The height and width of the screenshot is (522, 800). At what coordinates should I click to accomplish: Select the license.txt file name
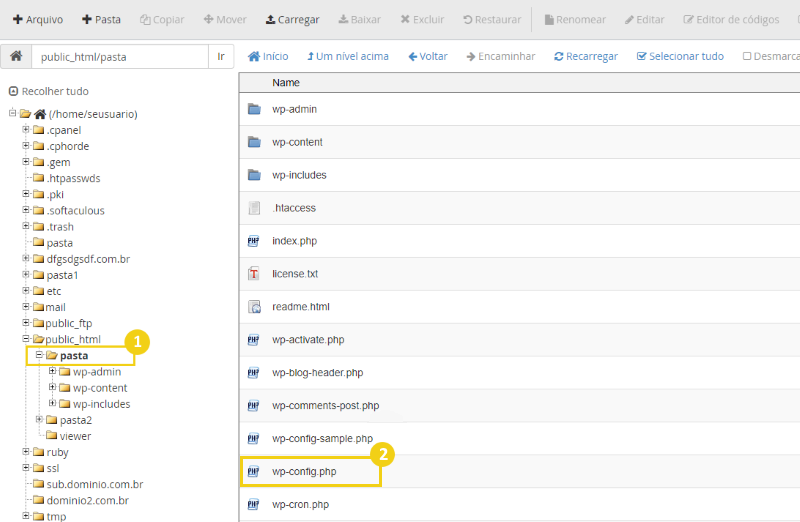pos(295,274)
